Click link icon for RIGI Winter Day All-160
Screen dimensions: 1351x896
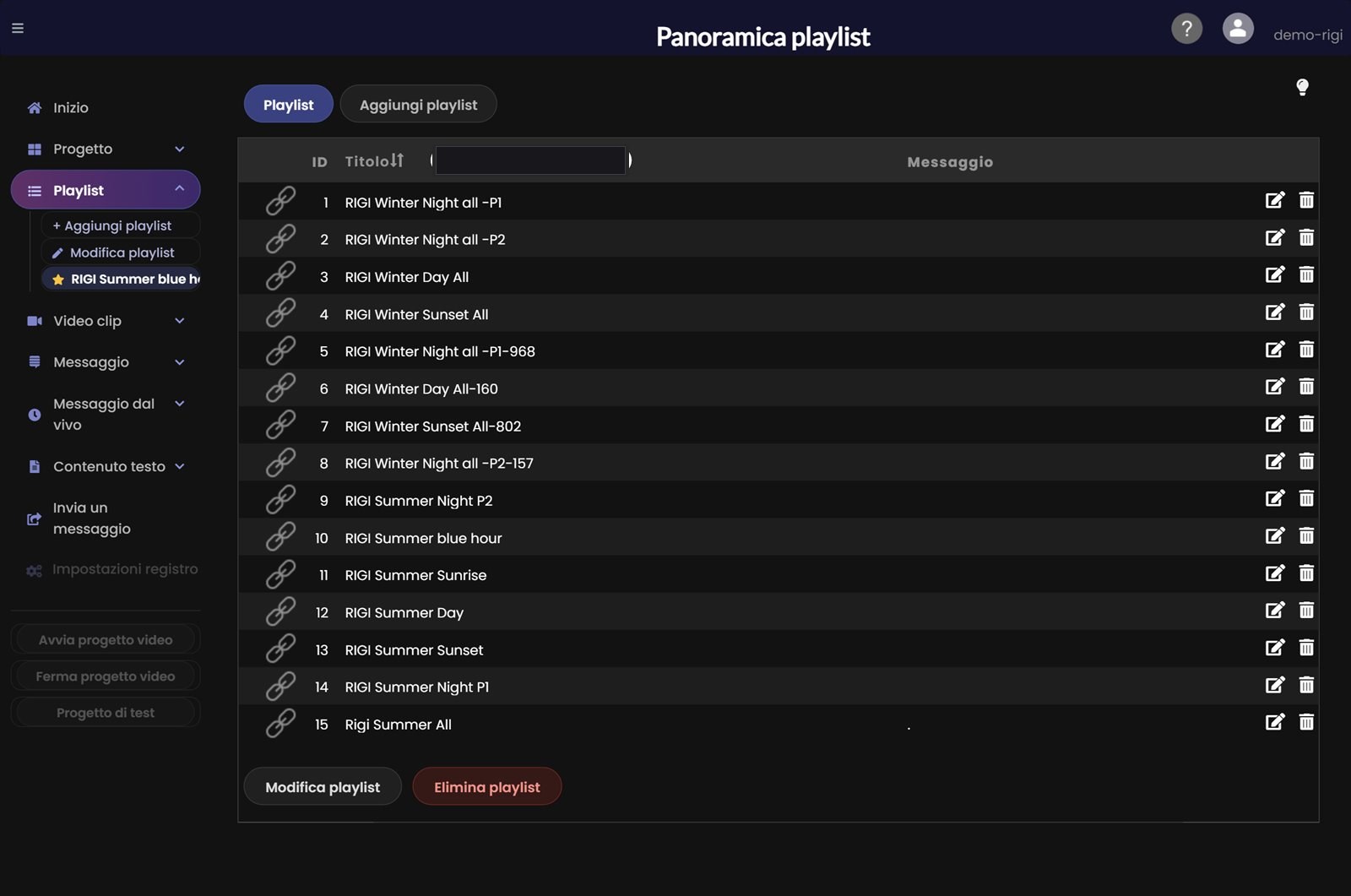pos(280,388)
